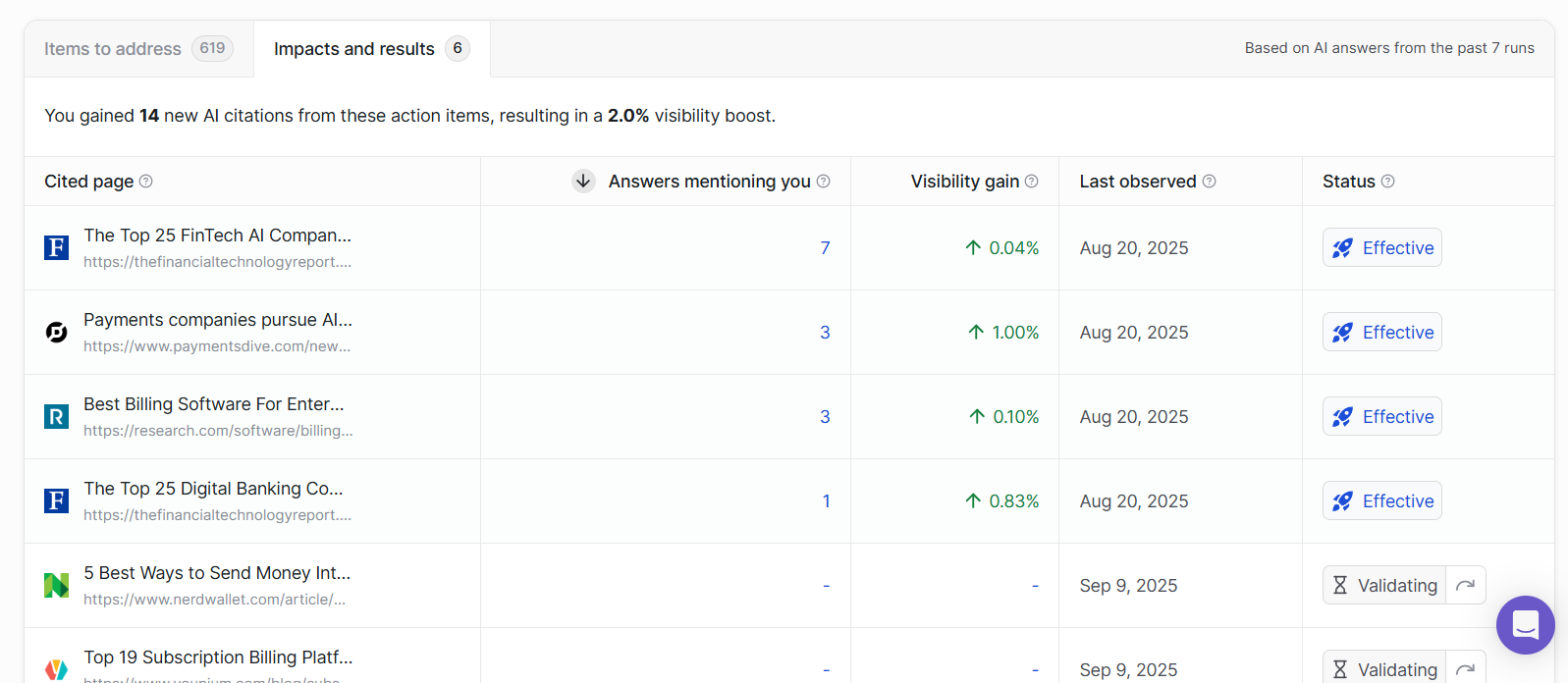Open the chat support widget
This screenshot has height=683, width=1568.
[1525, 625]
